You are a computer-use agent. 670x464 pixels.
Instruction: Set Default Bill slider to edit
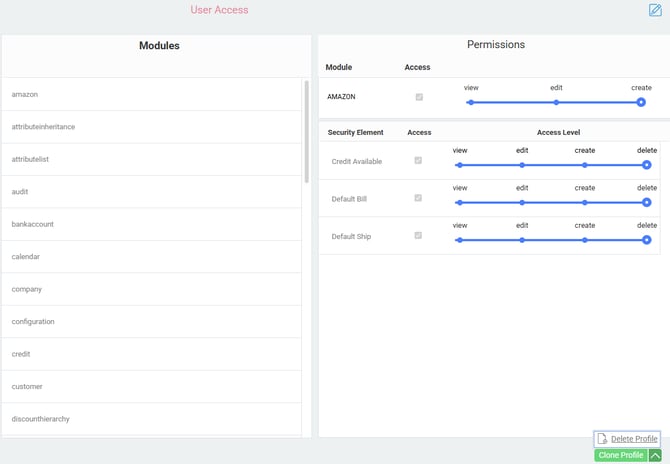tap(522, 202)
